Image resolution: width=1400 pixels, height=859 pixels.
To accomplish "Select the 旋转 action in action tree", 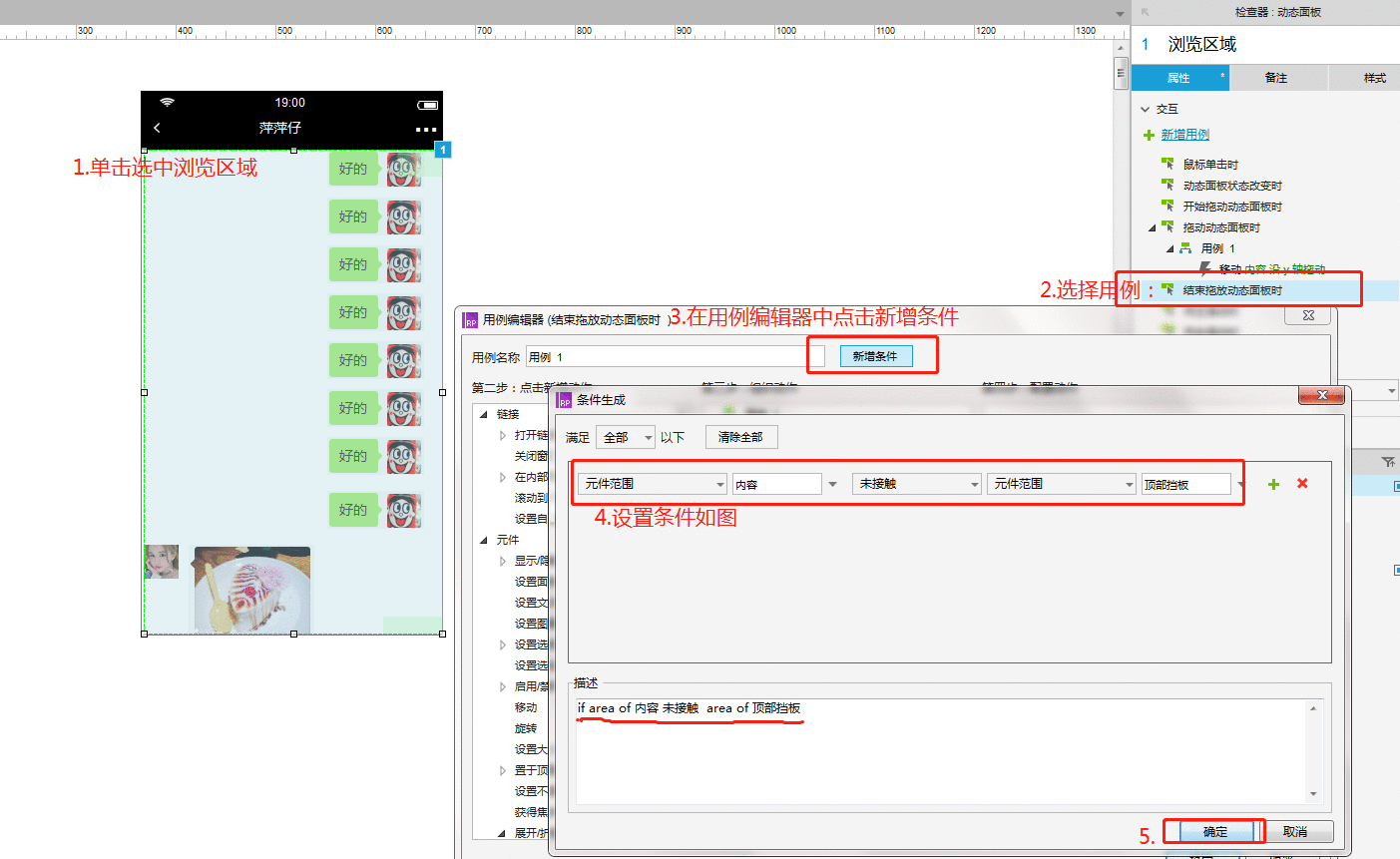I will click(x=526, y=728).
